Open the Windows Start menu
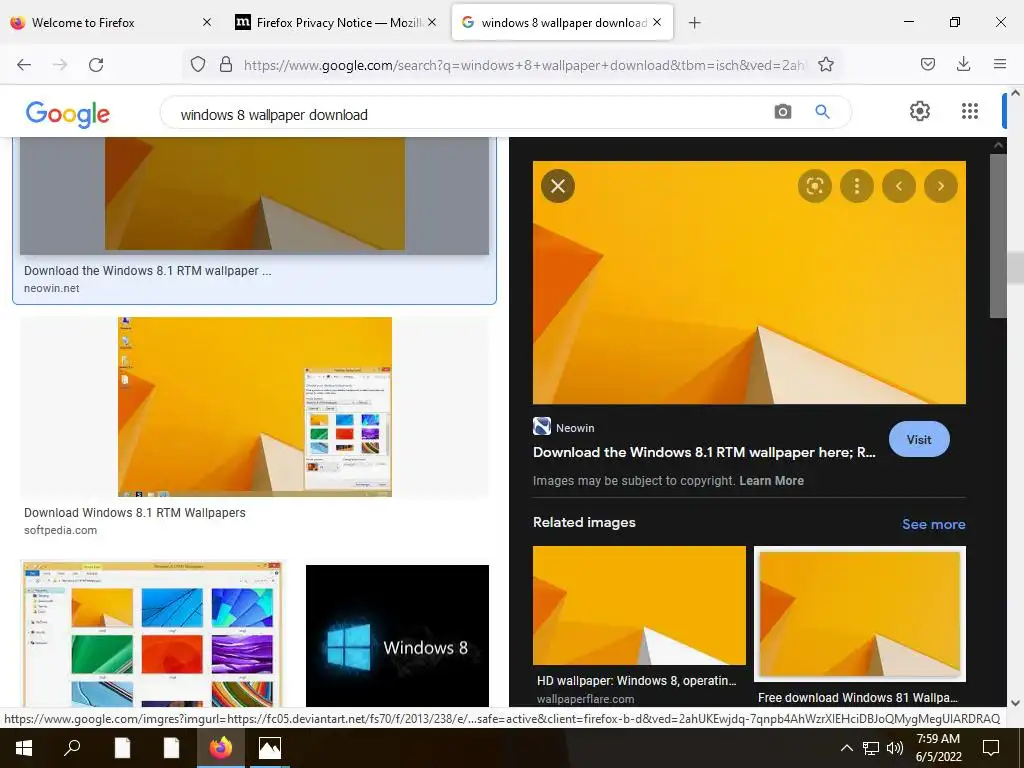The image size is (1024, 768). [24, 748]
